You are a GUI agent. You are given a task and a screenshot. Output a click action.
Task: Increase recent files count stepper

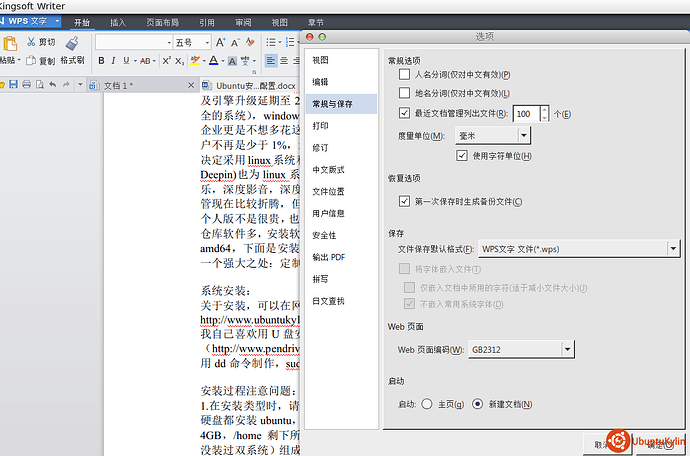coord(544,110)
